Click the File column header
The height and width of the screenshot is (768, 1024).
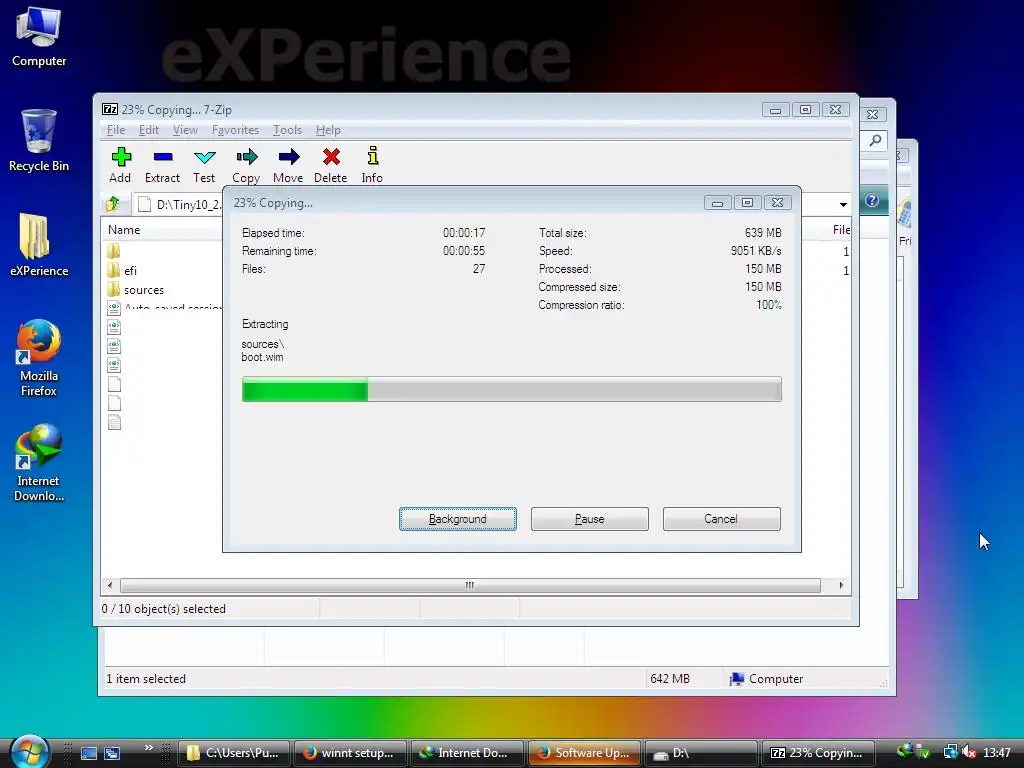(x=841, y=230)
